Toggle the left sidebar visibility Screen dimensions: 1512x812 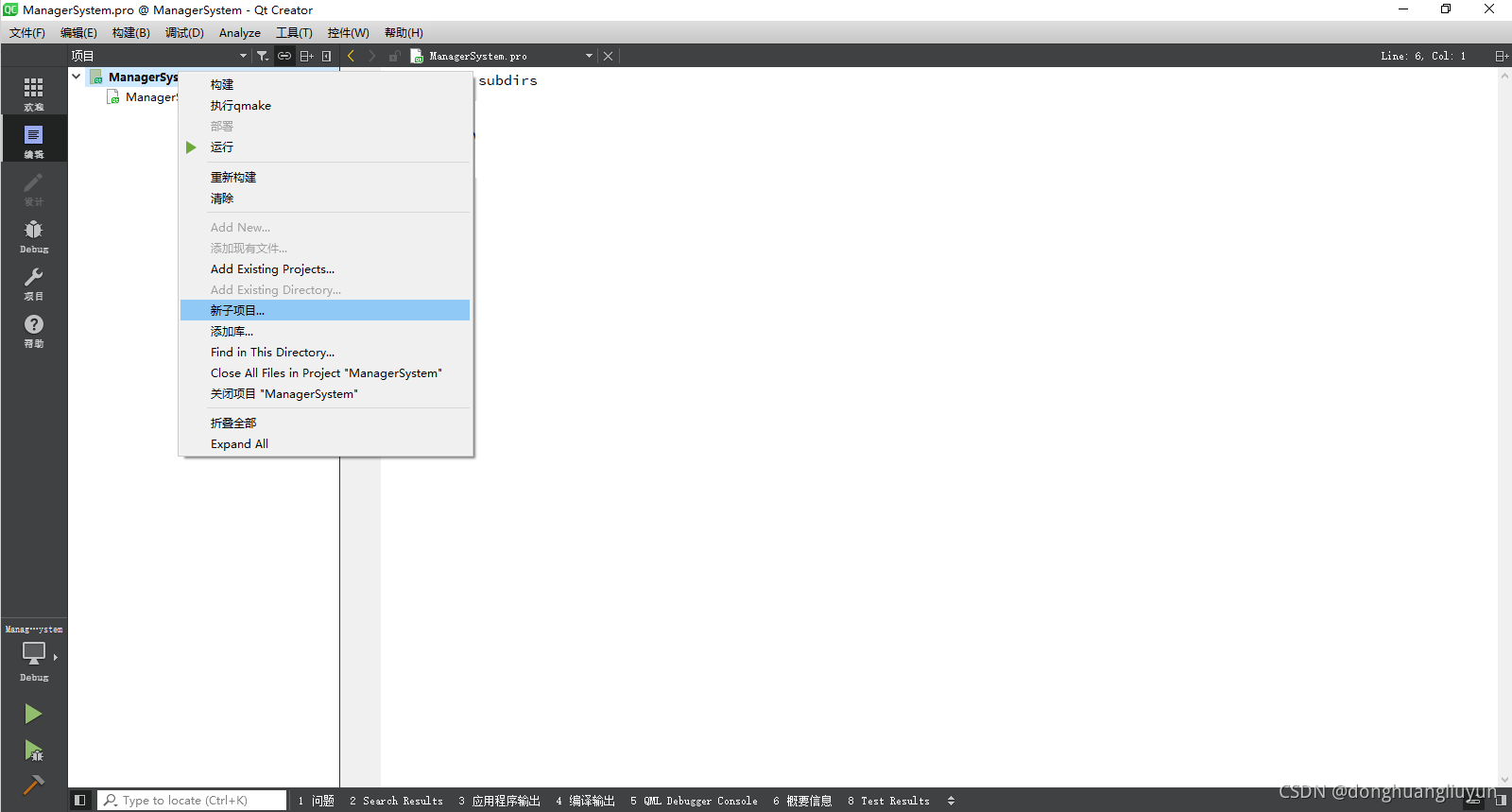[x=80, y=801]
